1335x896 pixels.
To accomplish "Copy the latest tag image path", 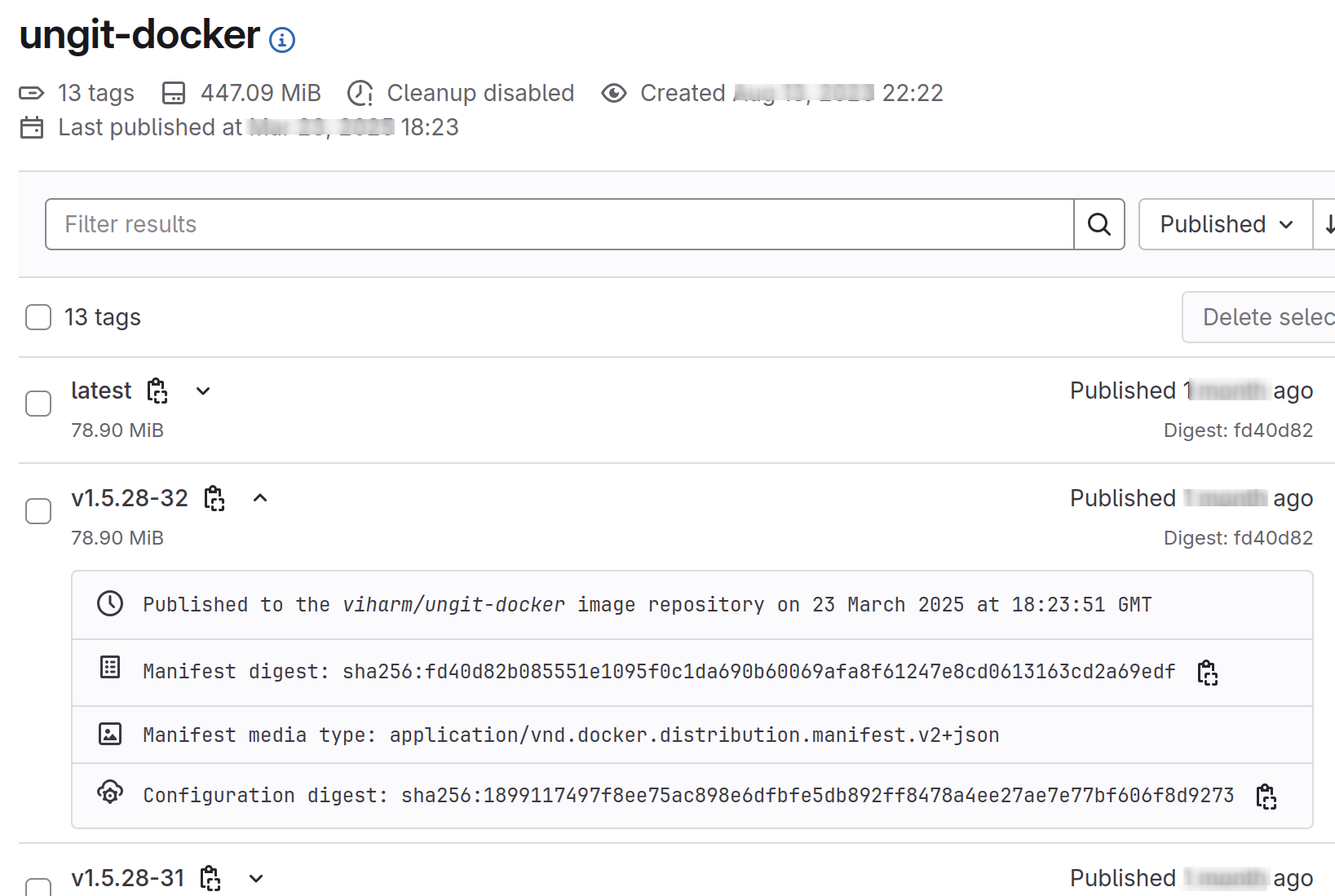I will (157, 391).
